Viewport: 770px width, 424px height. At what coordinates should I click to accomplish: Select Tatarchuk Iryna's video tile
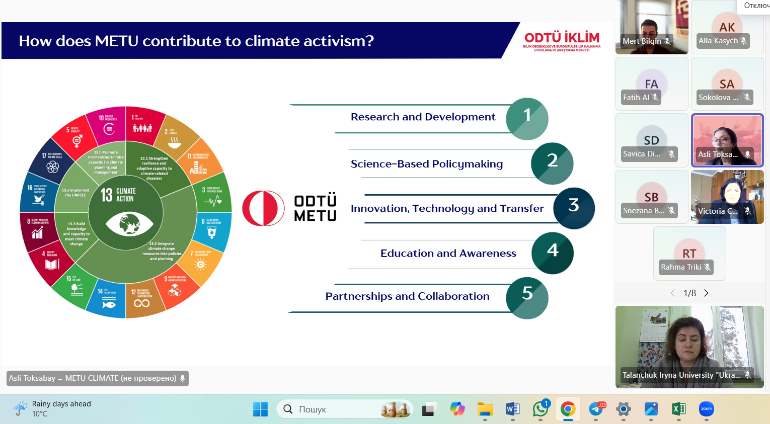click(x=689, y=346)
